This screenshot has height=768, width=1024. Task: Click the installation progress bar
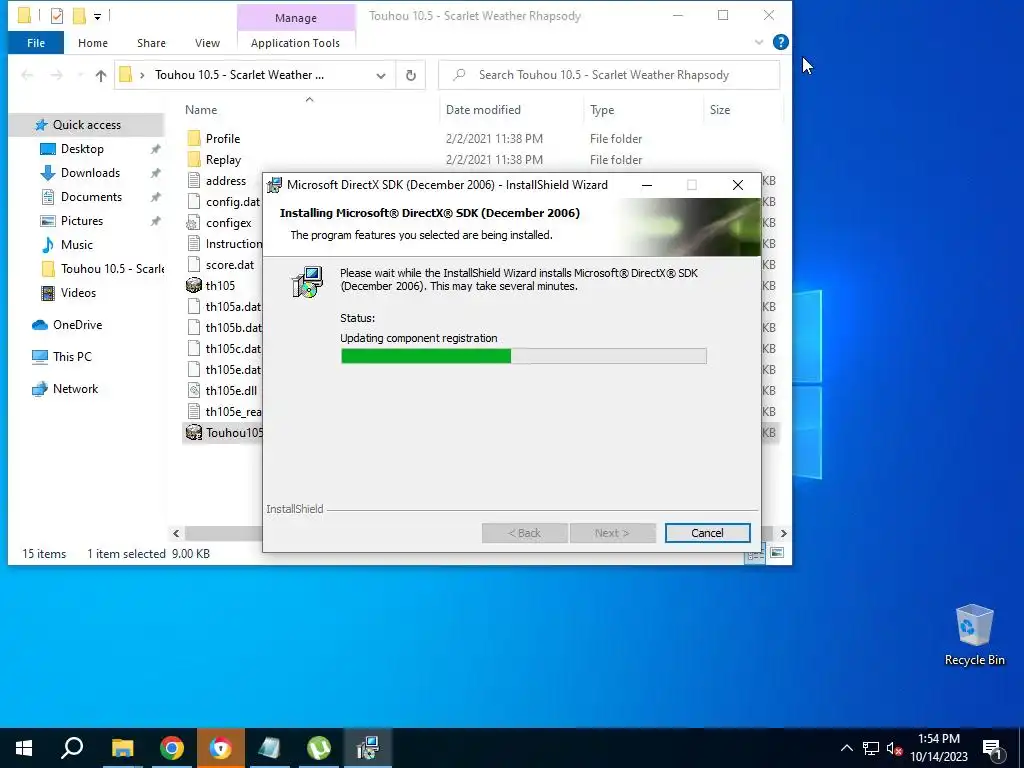(523, 356)
